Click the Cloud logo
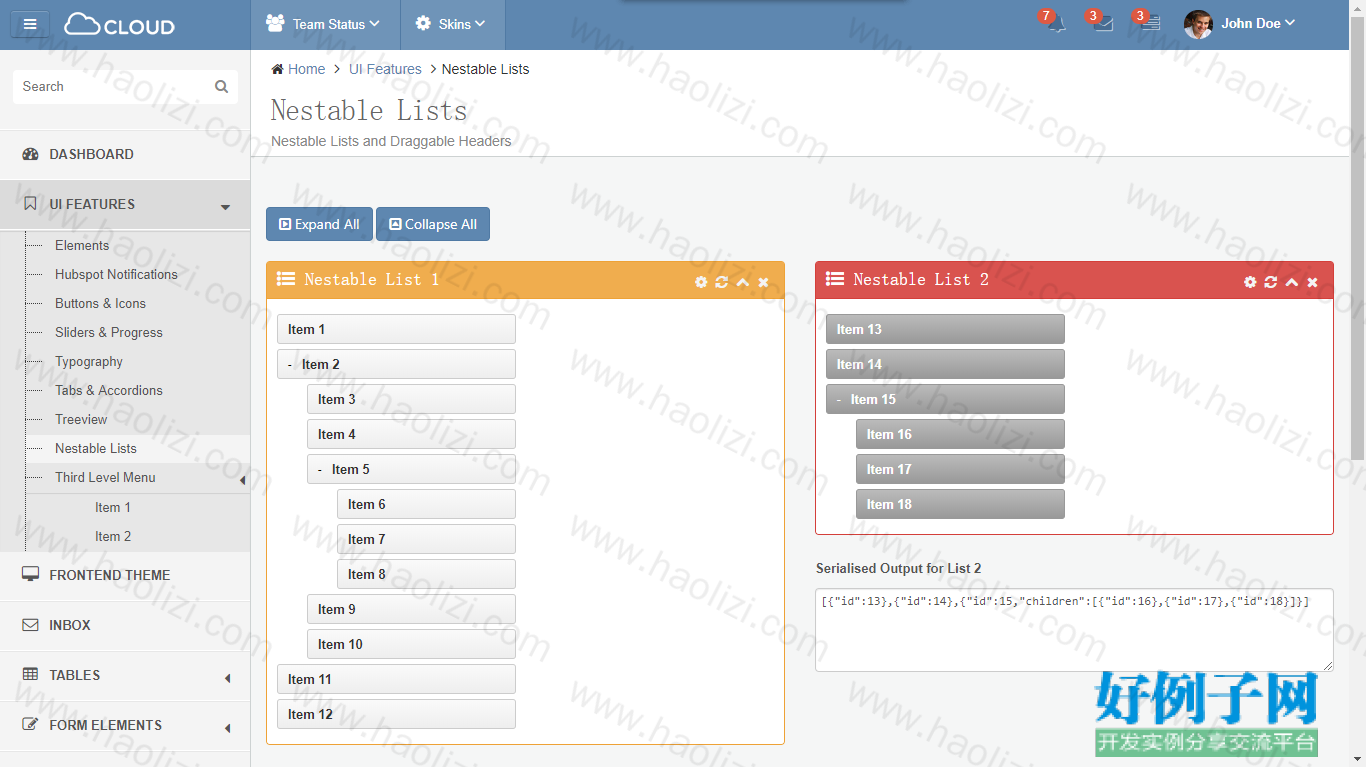 (119, 25)
